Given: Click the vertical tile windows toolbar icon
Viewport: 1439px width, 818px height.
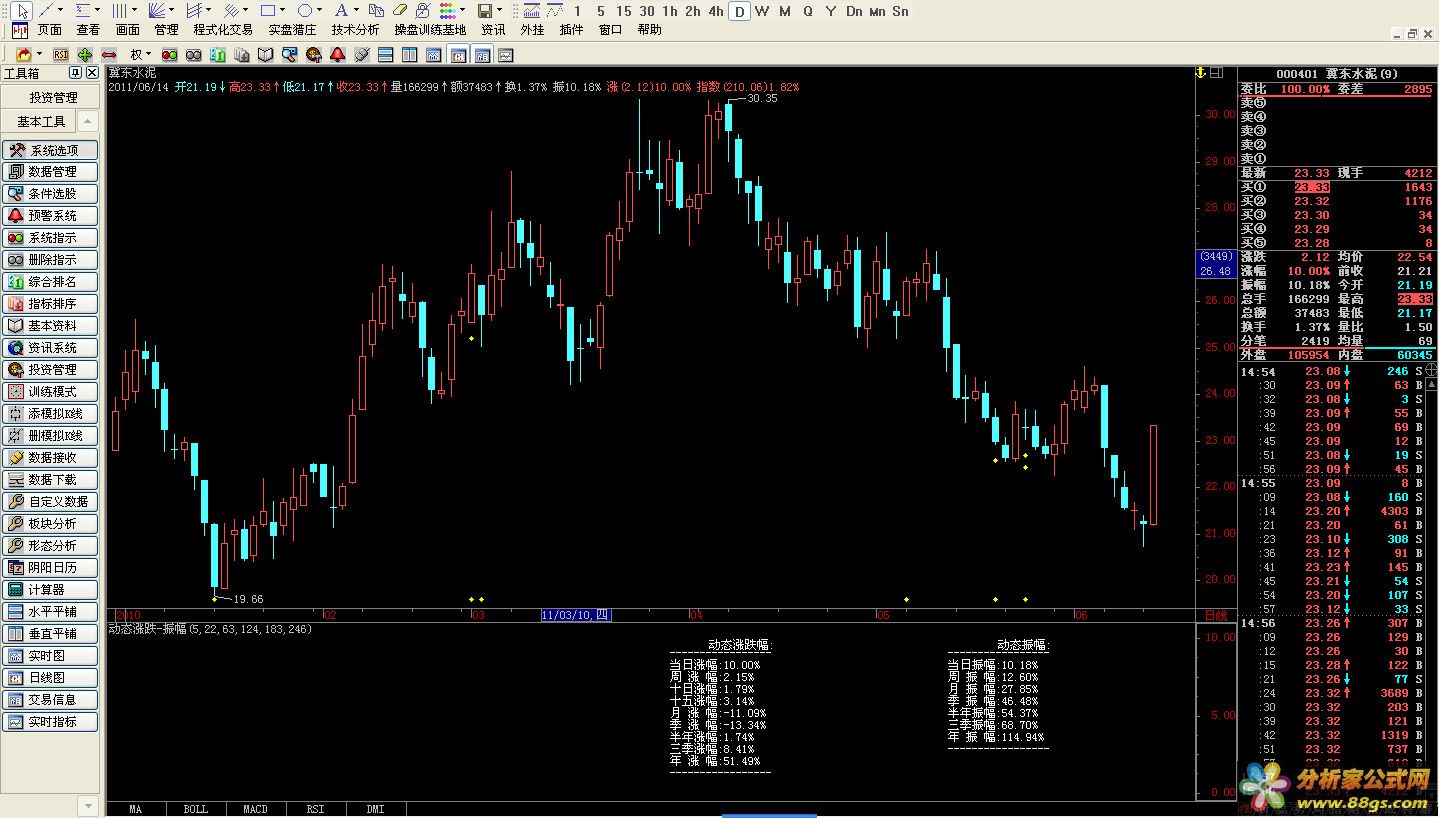Looking at the screenshot, I should (x=409, y=55).
